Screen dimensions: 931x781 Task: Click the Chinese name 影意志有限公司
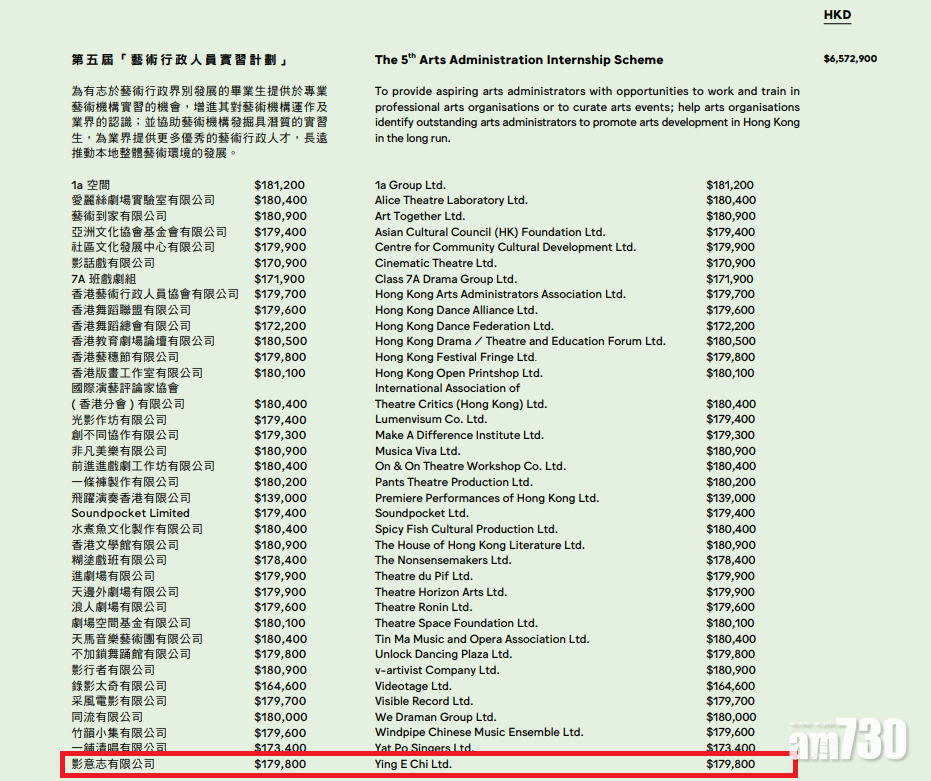113,764
